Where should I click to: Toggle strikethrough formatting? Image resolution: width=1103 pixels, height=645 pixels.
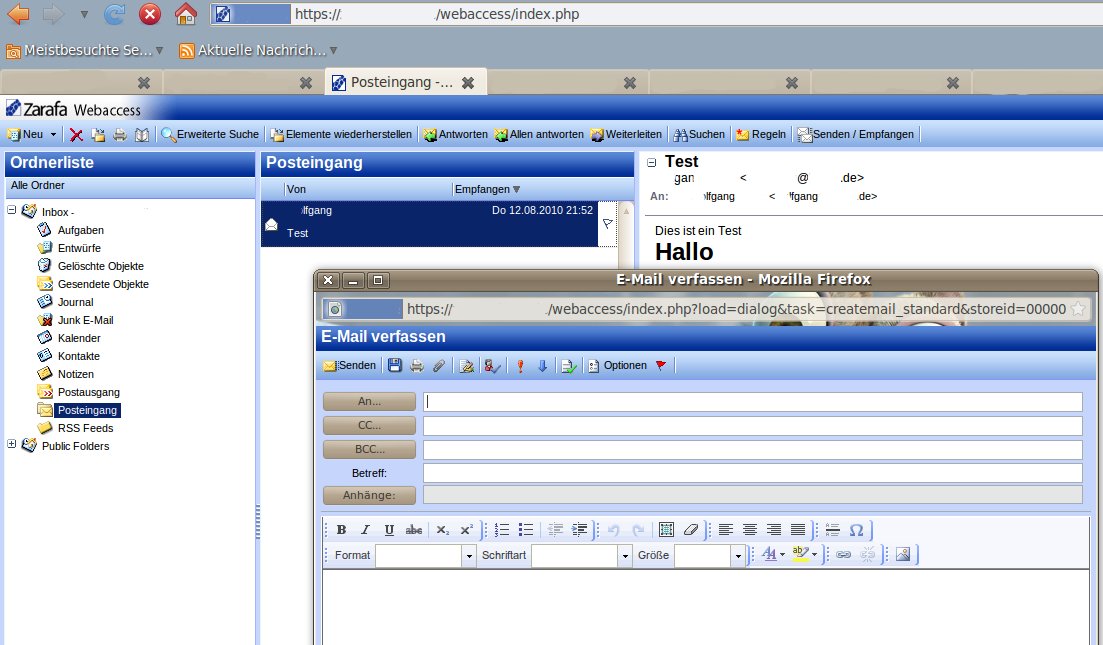(414, 530)
